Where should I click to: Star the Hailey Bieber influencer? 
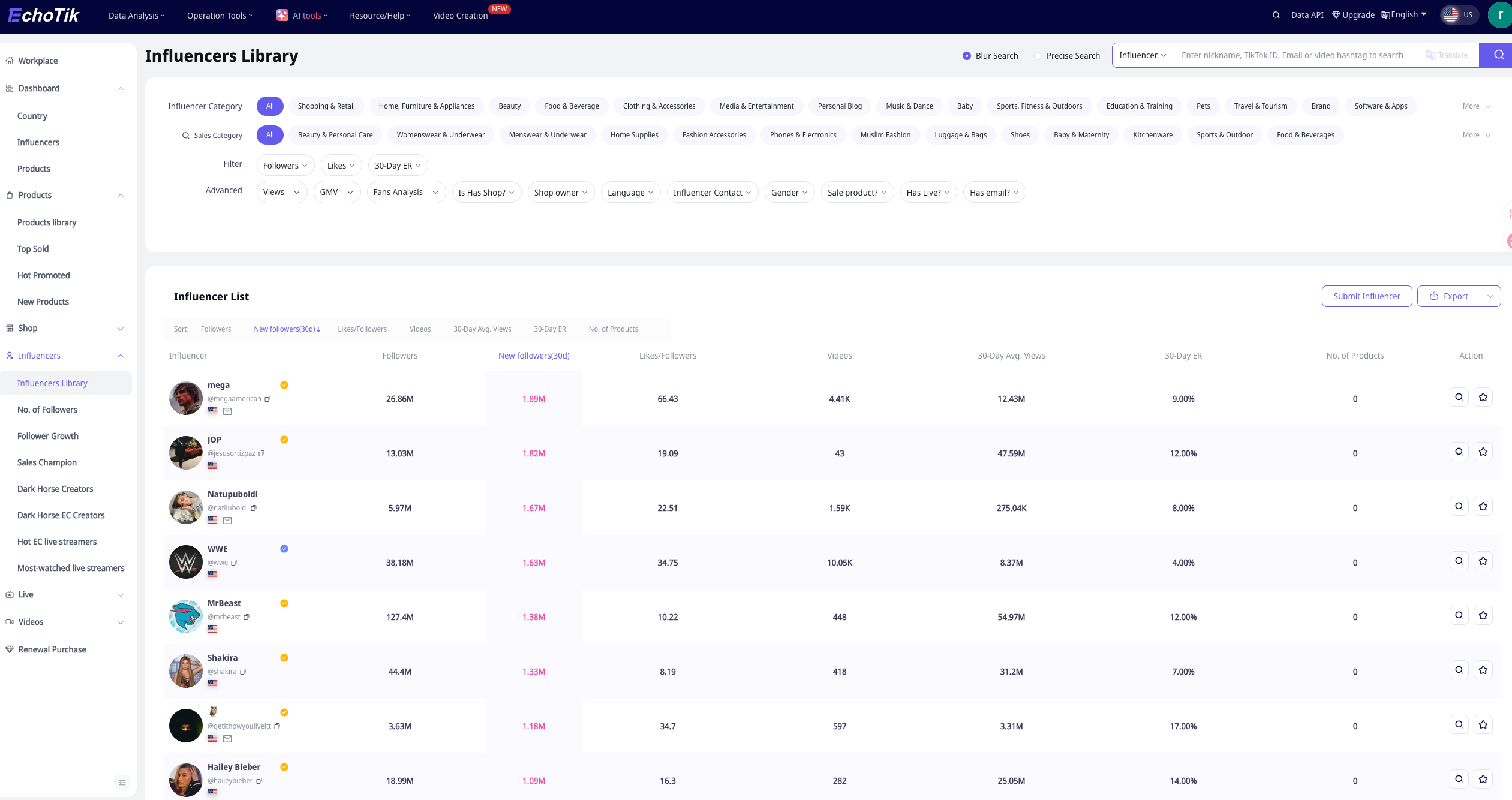coord(1483,779)
